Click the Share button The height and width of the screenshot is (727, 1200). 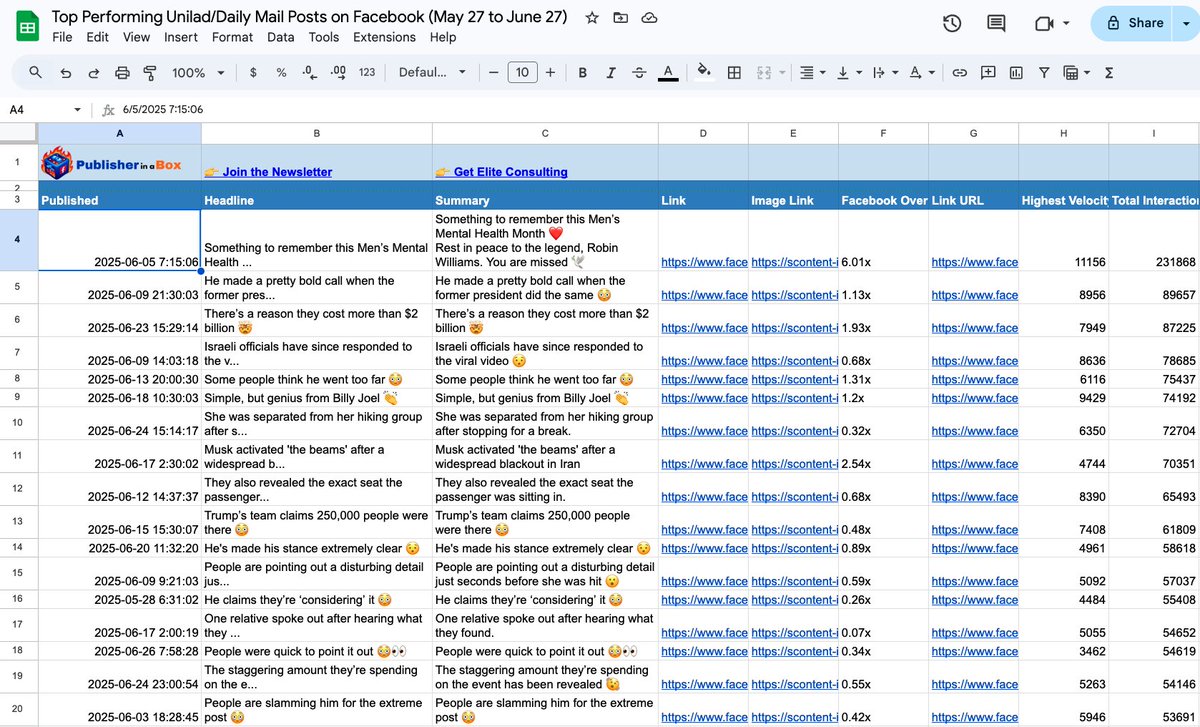[1130, 23]
